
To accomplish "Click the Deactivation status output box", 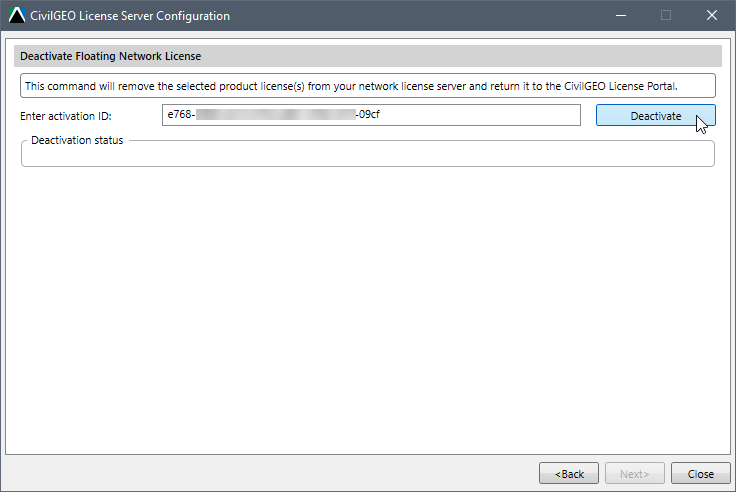I will click(368, 155).
